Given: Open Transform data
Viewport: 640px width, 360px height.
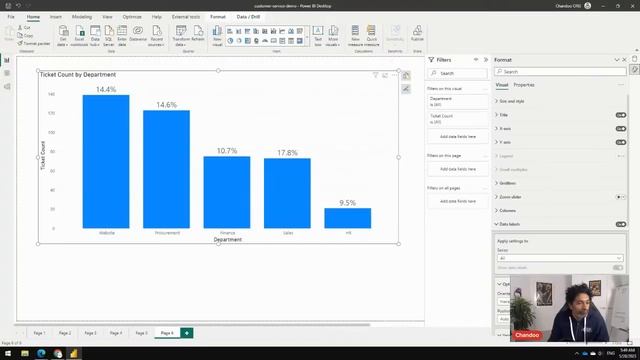Looking at the screenshot, I should 181,35.
